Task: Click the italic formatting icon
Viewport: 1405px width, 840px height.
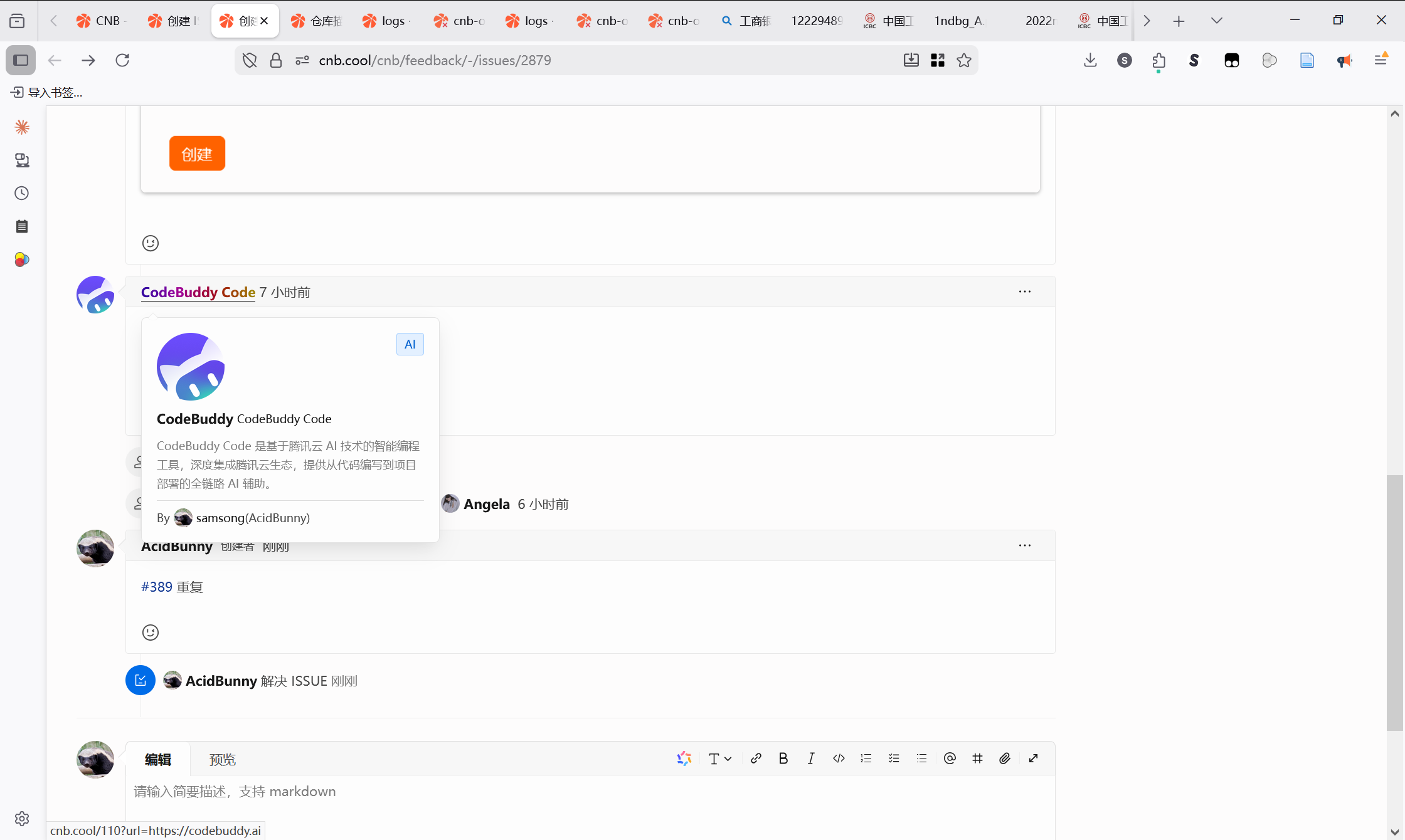Action: [811, 759]
